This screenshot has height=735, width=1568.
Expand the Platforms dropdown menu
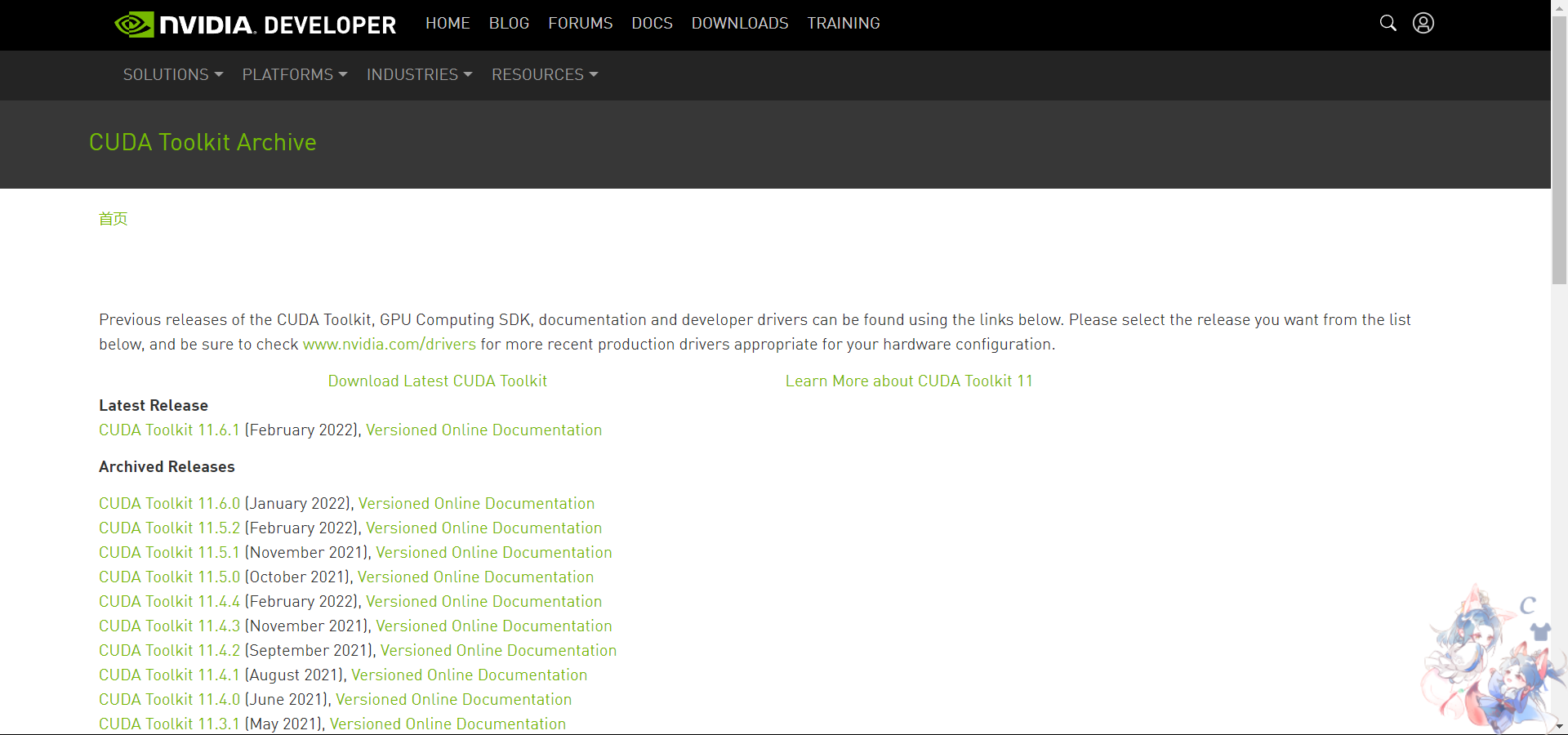[x=295, y=74]
